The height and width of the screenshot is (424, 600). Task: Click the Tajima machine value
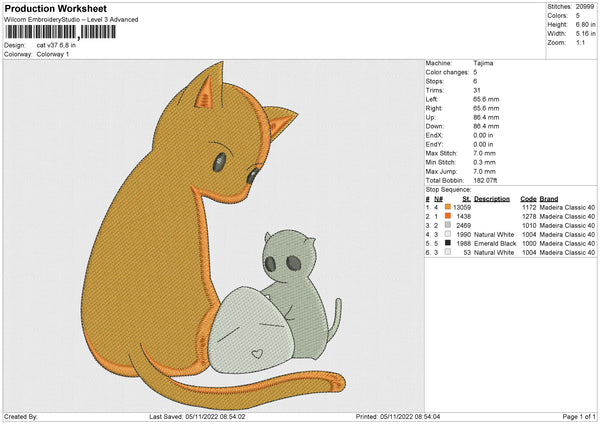tap(484, 63)
